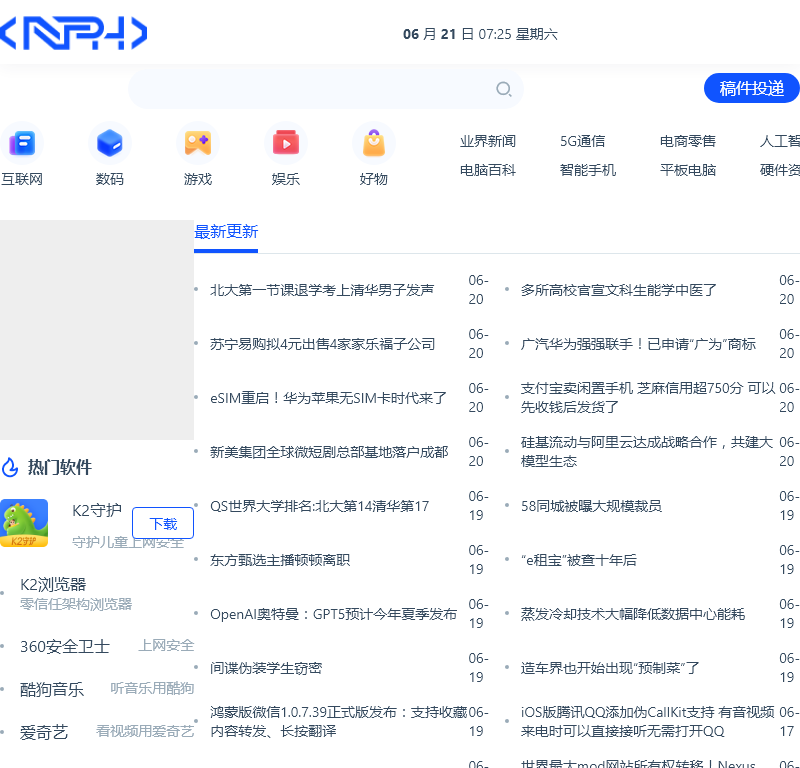
Task: Open the K2守护 software title
Action: point(97,510)
